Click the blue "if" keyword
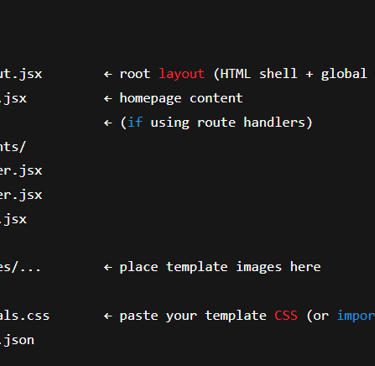The height and width of the screenshot is (366, 375). (x=135, y=122)
